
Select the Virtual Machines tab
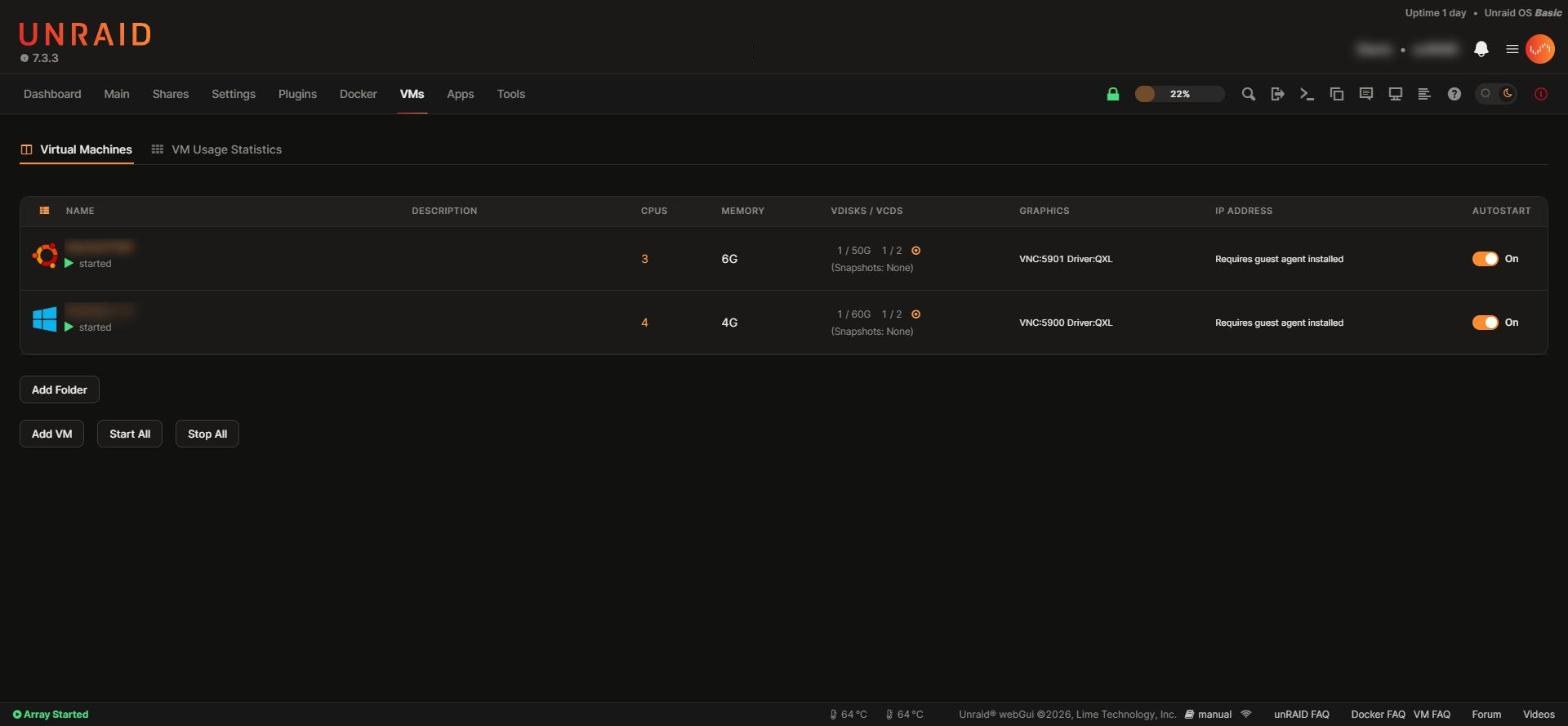(76, 149)
